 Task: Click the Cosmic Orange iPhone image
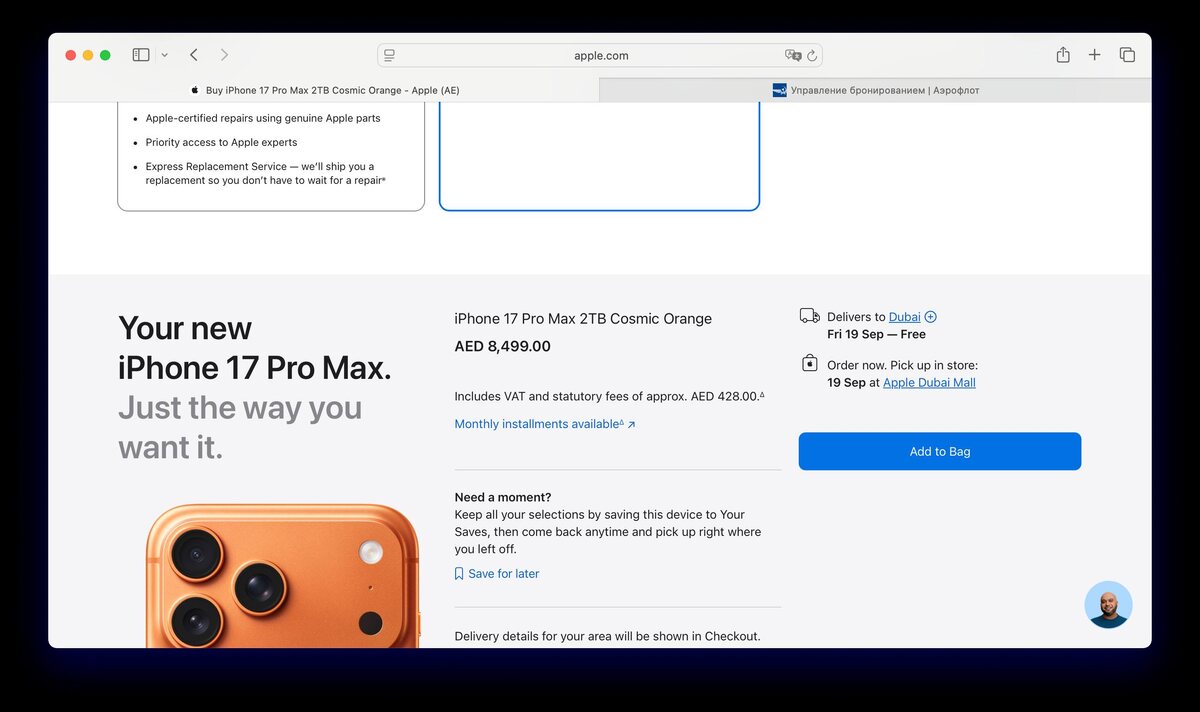[x=283, y=575]
